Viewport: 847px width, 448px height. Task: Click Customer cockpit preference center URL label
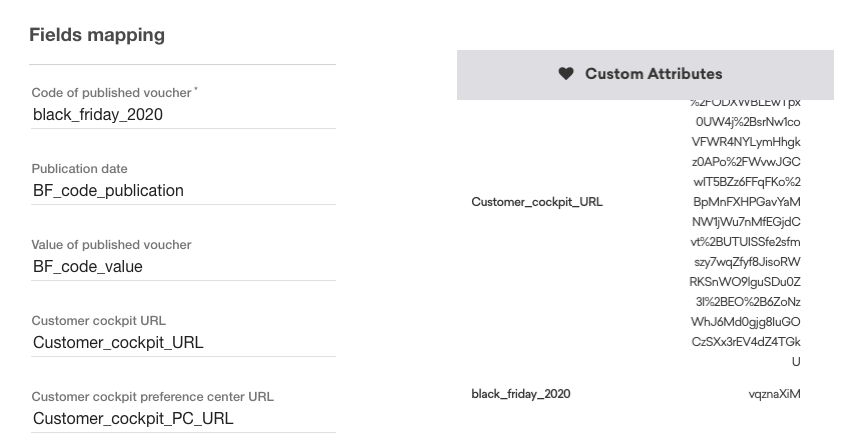(x=152, y=397)
